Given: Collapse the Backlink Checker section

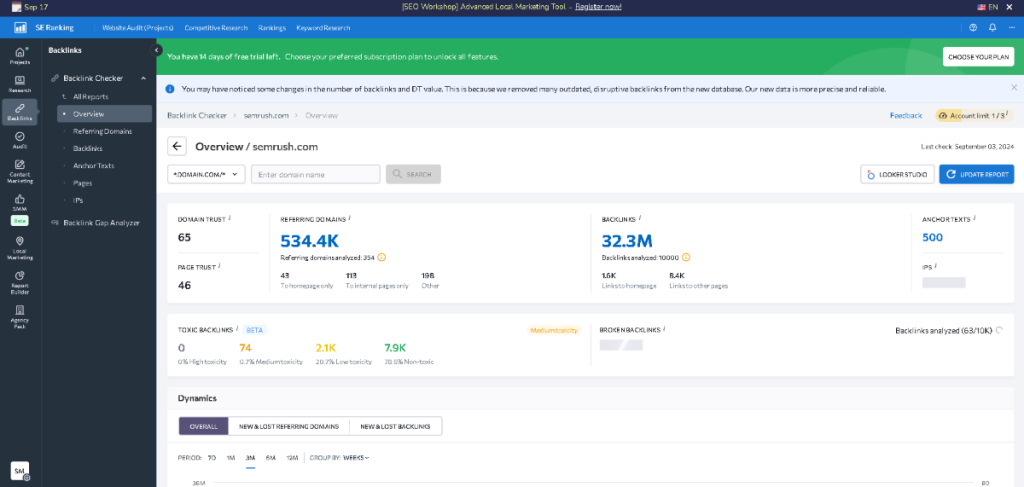Looking at the screenshot, I should (x=143, y=78).
